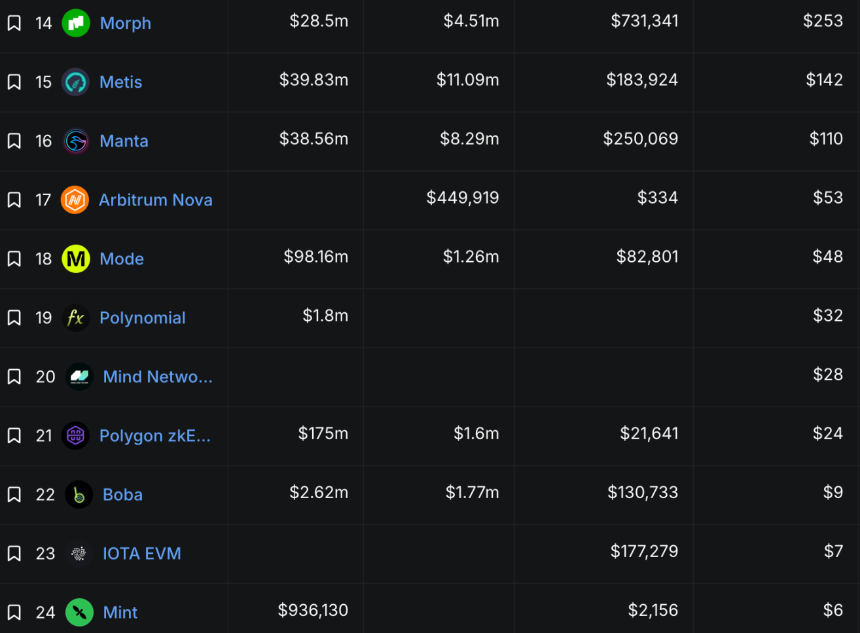This screenshot has height=633, width=860.
Task: Open the Mind Network chain link
Action: point(157,377)
